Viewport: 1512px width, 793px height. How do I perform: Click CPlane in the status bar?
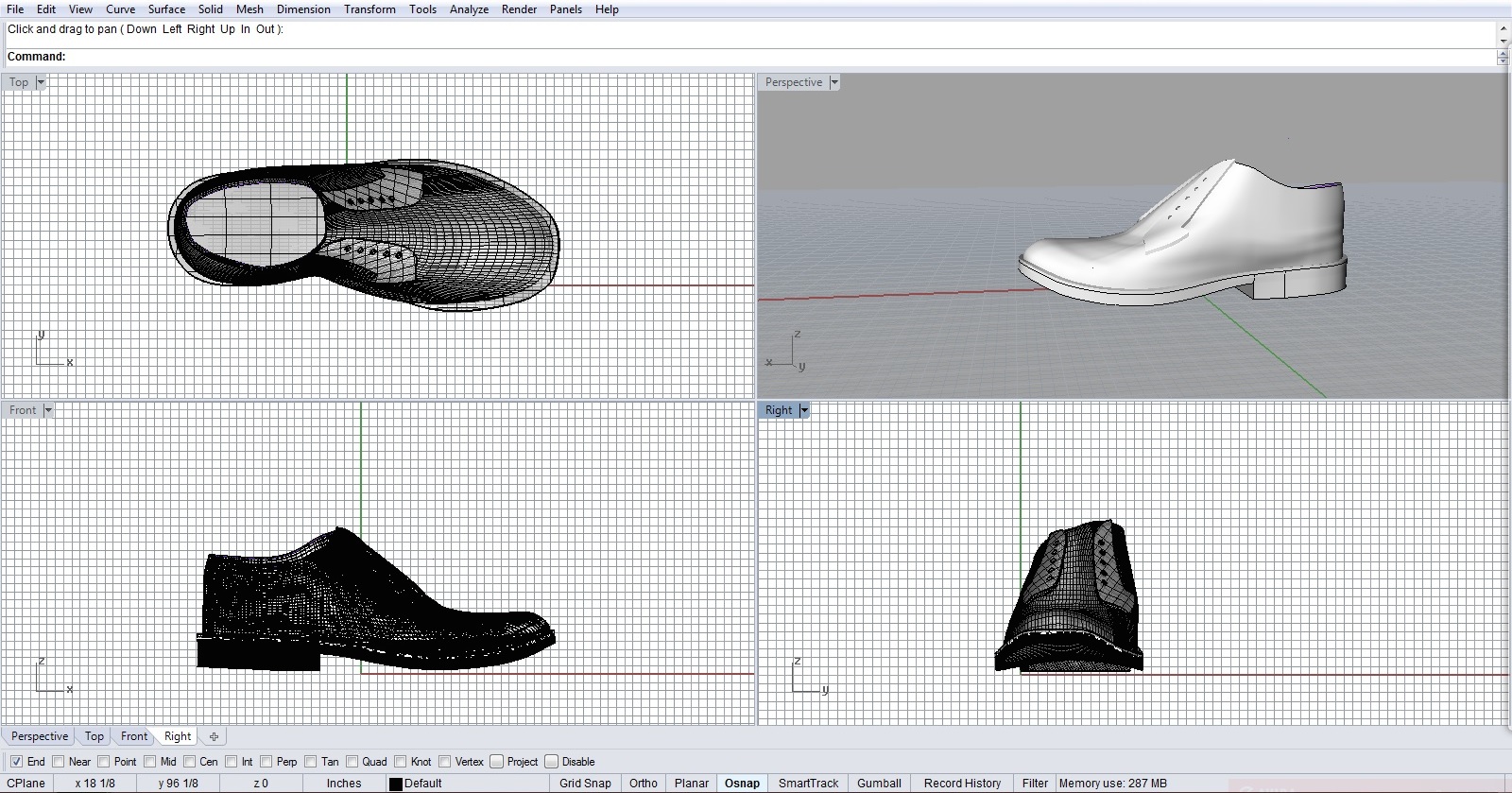[26, 784]
